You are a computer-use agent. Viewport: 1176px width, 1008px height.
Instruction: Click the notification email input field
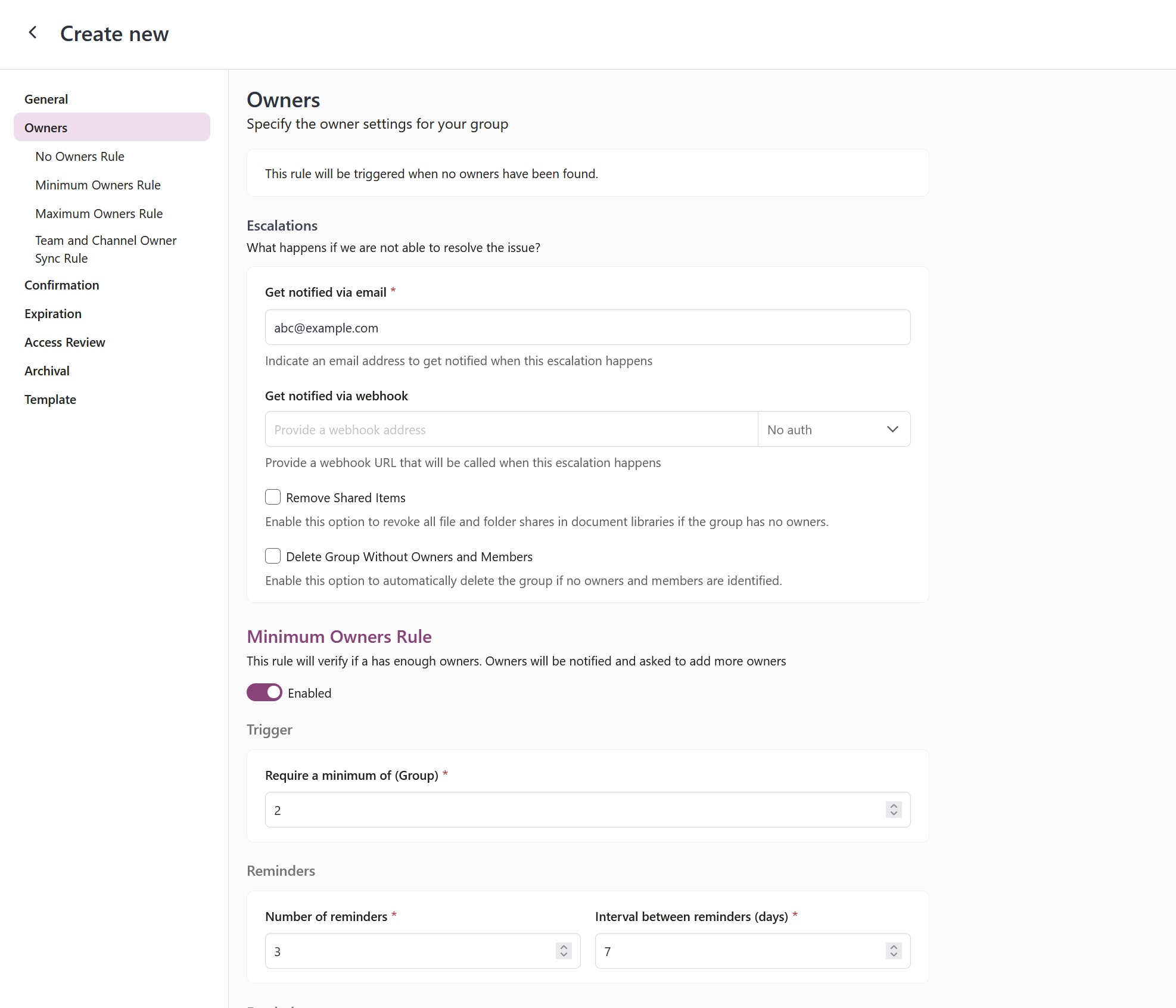(x=587, y=328)
